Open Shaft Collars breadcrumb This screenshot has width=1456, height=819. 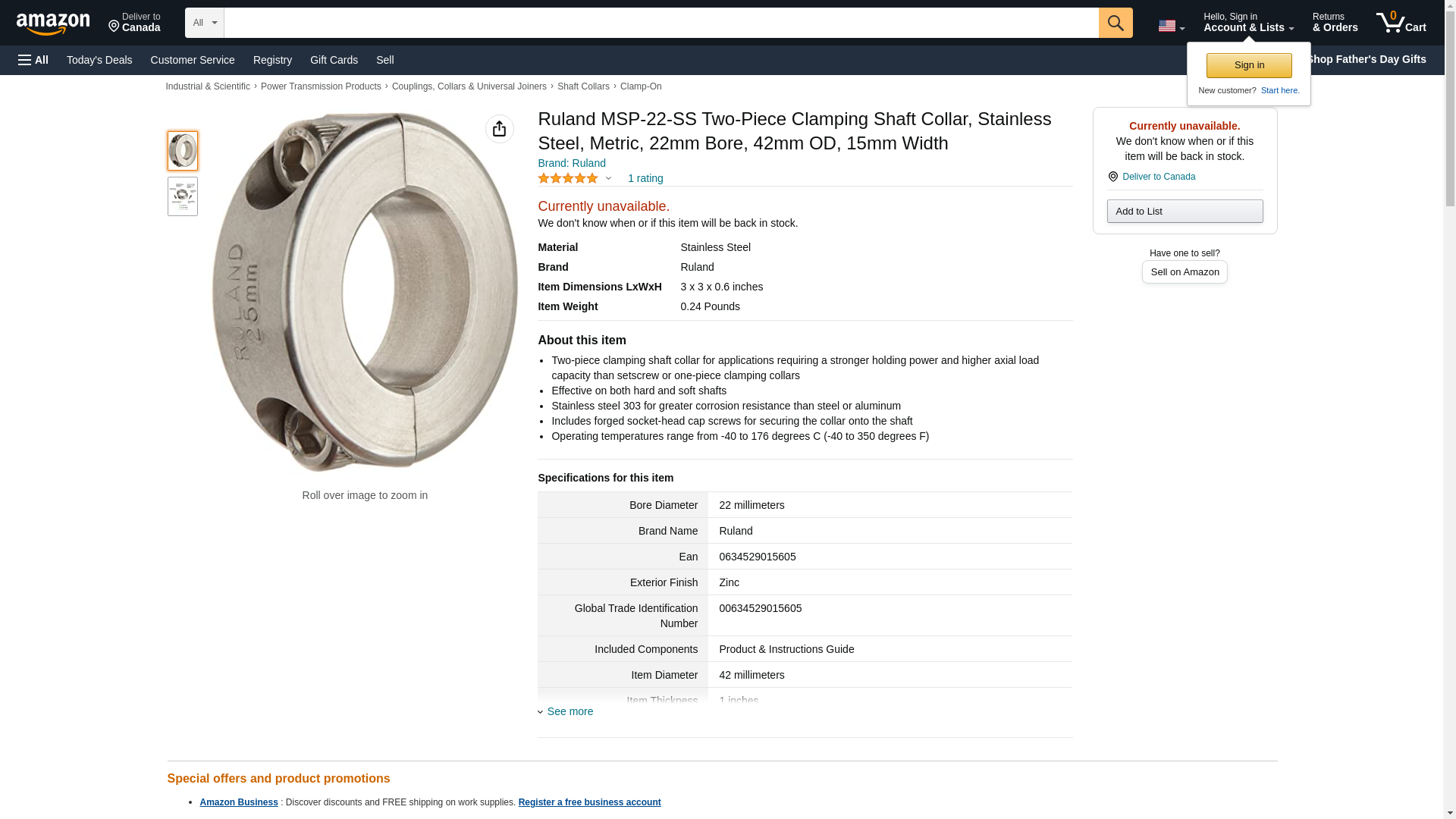point(582,86)
